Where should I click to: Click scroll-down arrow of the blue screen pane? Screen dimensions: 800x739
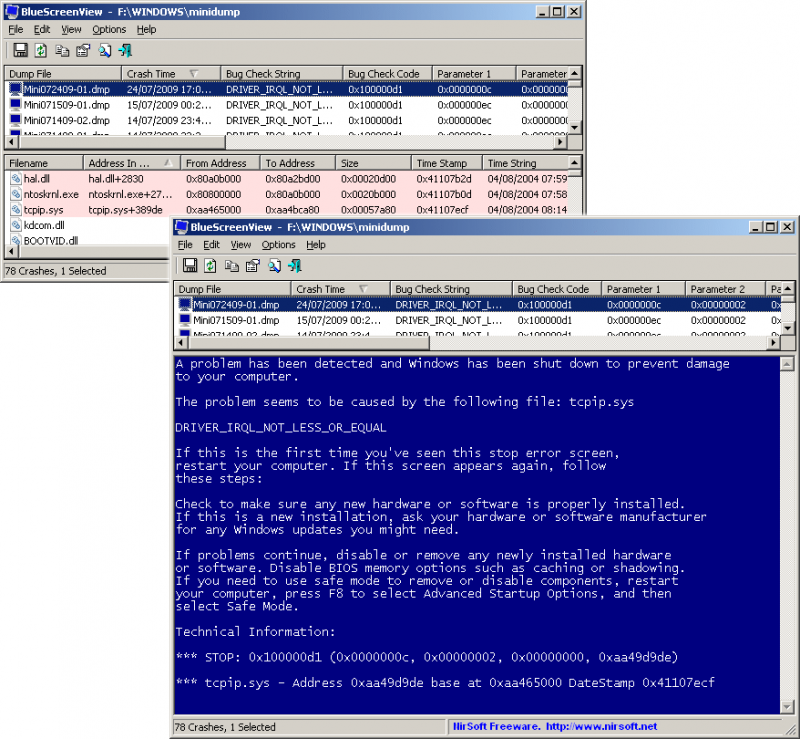[787, 707]
